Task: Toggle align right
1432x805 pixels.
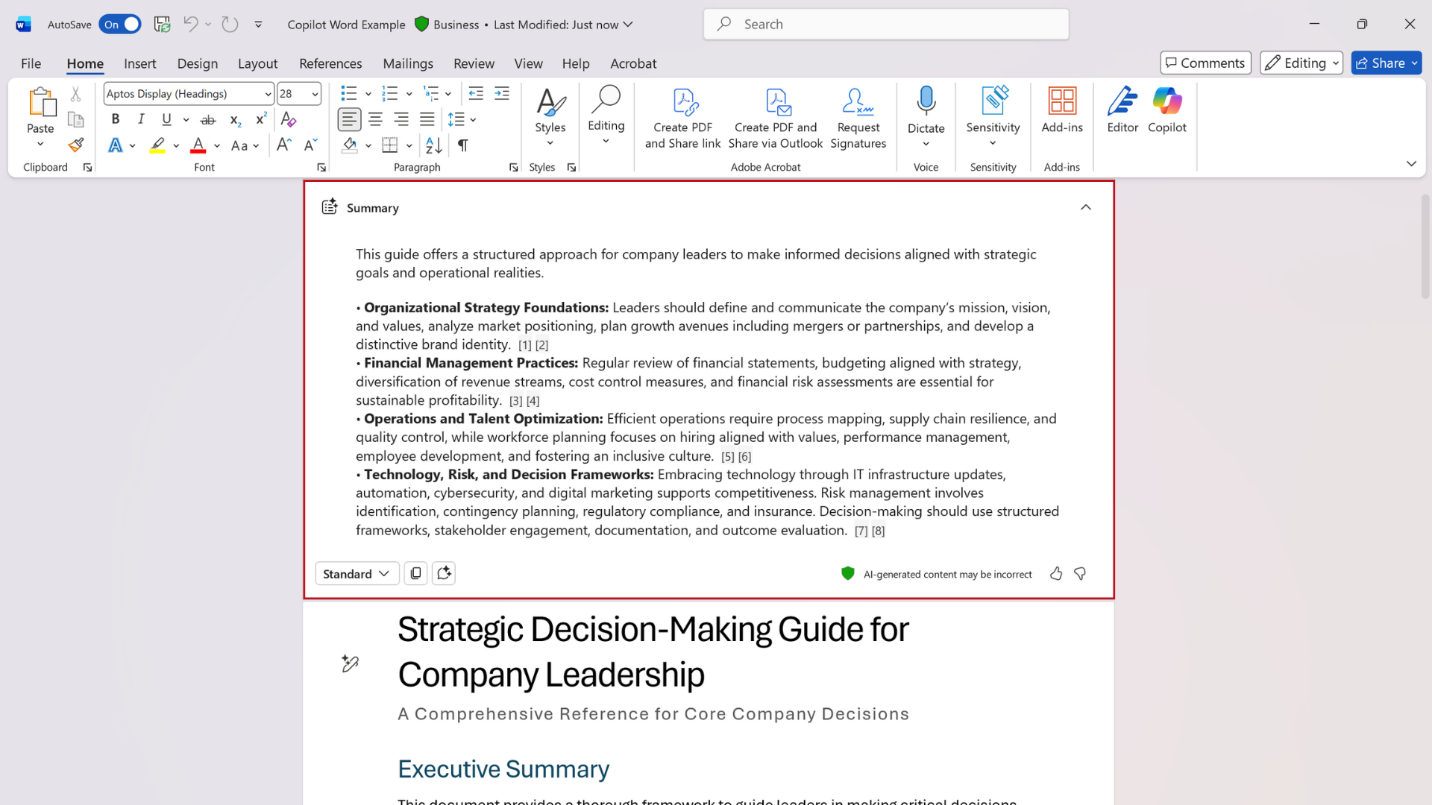Action: coord(401,119)
